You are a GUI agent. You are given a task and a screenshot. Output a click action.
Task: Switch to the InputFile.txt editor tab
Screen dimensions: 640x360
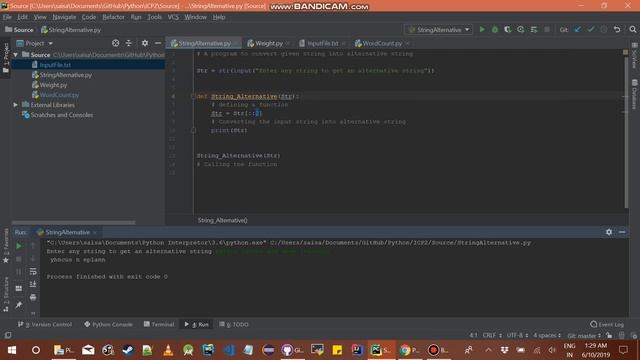322,43
